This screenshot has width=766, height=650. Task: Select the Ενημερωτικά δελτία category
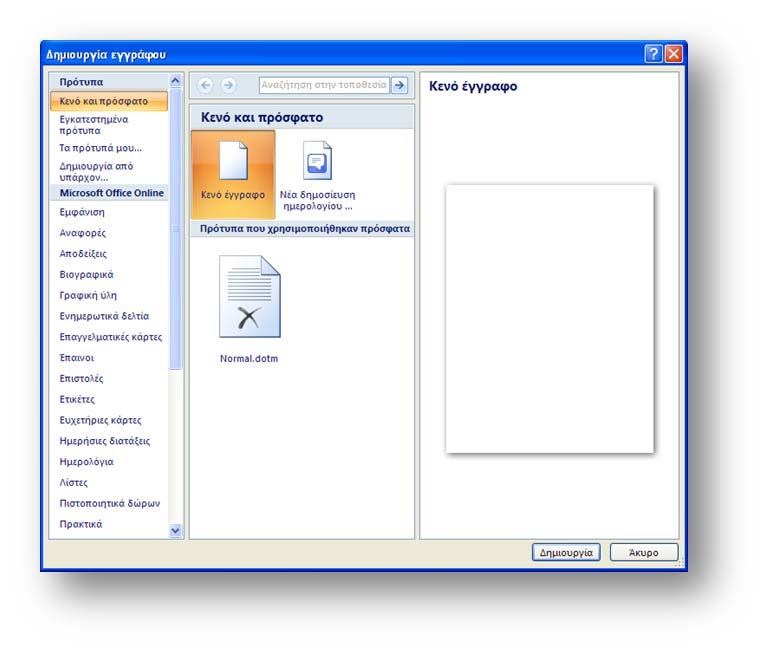[x=104, y=316]
